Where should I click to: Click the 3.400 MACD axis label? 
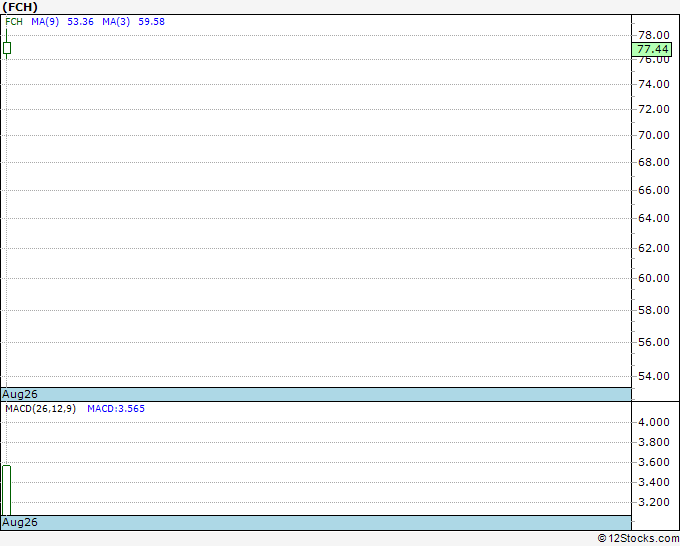click(654, 482)
